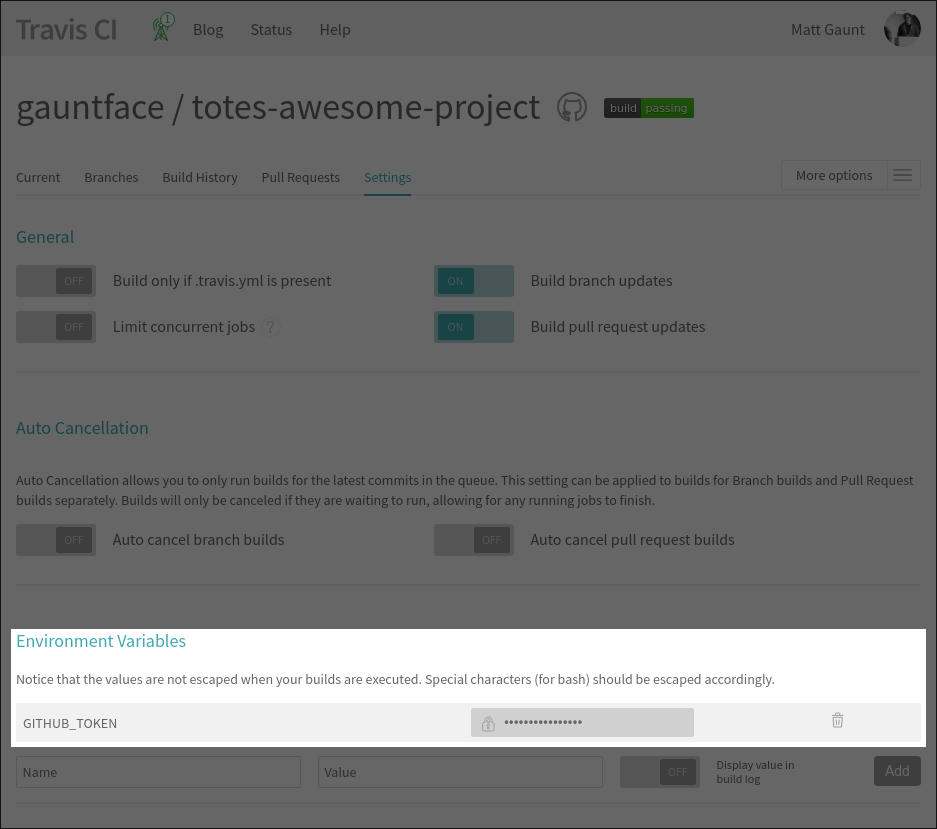Click the broadcast tower notification icon
The height and width of the screenshot is (829, 937).
(162, 28)
